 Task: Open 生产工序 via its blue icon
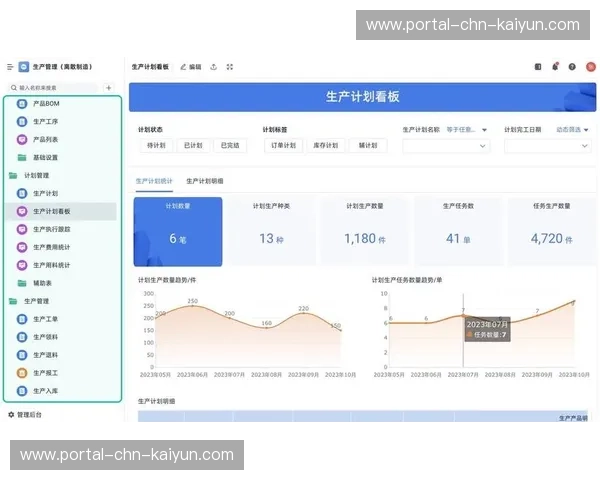tap(22, 121)
